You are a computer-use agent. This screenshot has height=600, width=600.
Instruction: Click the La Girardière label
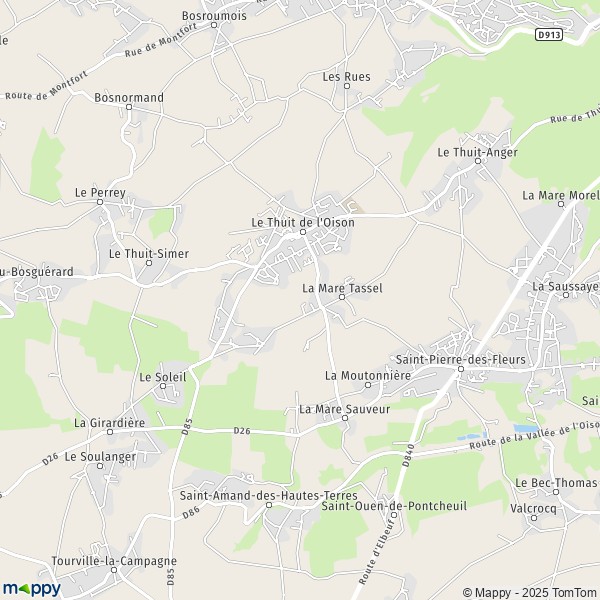click(109, 423)
